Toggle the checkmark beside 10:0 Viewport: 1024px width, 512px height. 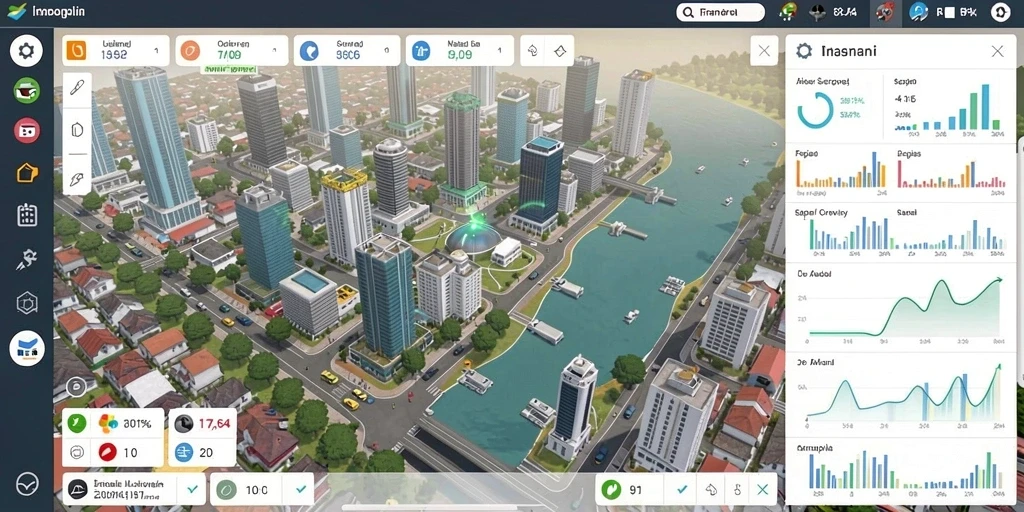pyautogui.click(x=300, y=488)
